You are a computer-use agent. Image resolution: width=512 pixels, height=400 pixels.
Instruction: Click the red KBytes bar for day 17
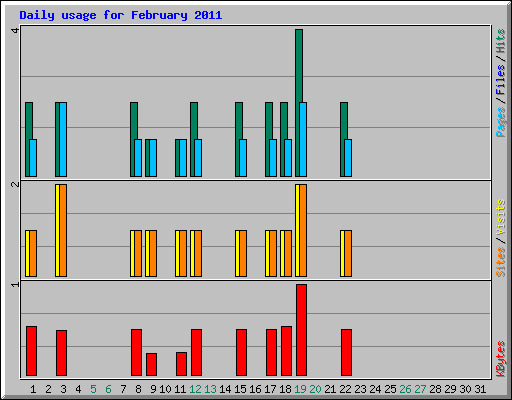(x=271, y=352)
